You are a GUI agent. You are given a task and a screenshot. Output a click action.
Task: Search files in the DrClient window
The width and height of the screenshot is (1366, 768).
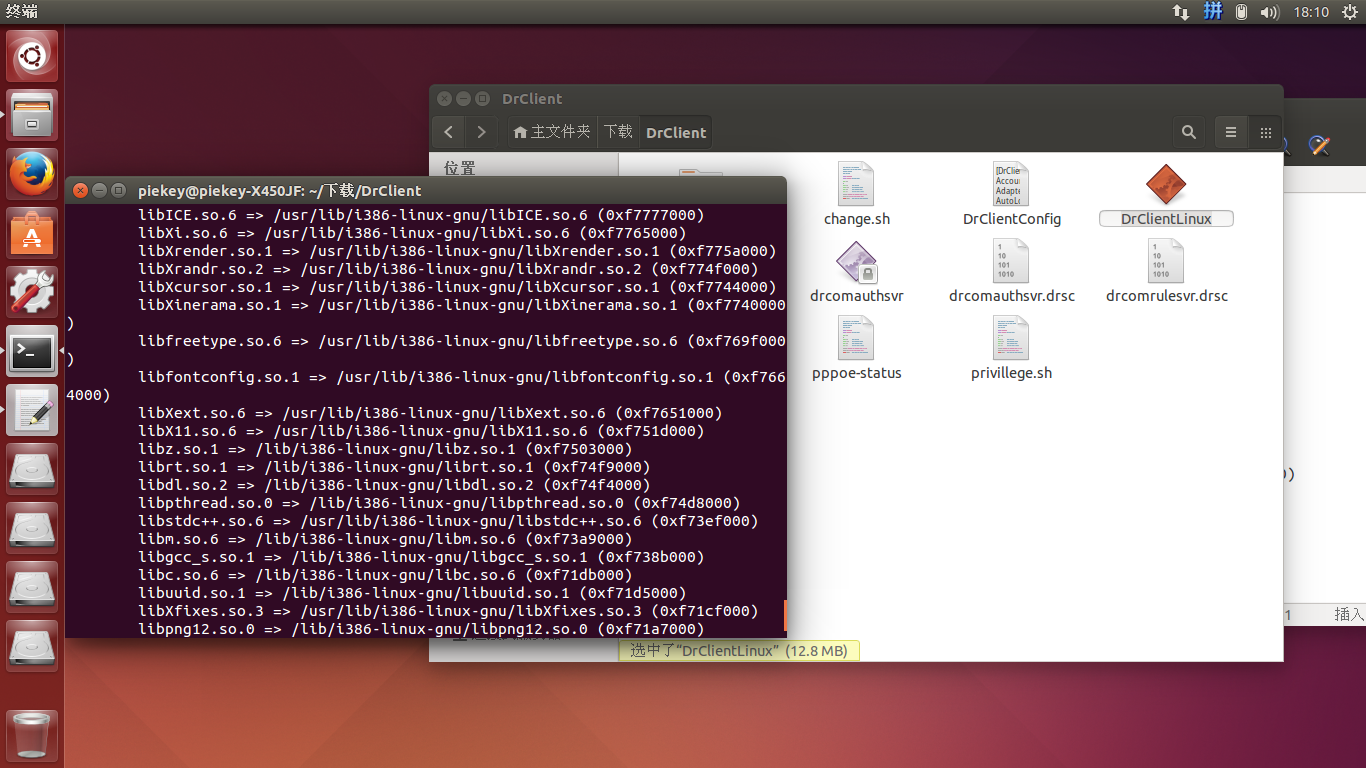click(x=1189, y=132)
